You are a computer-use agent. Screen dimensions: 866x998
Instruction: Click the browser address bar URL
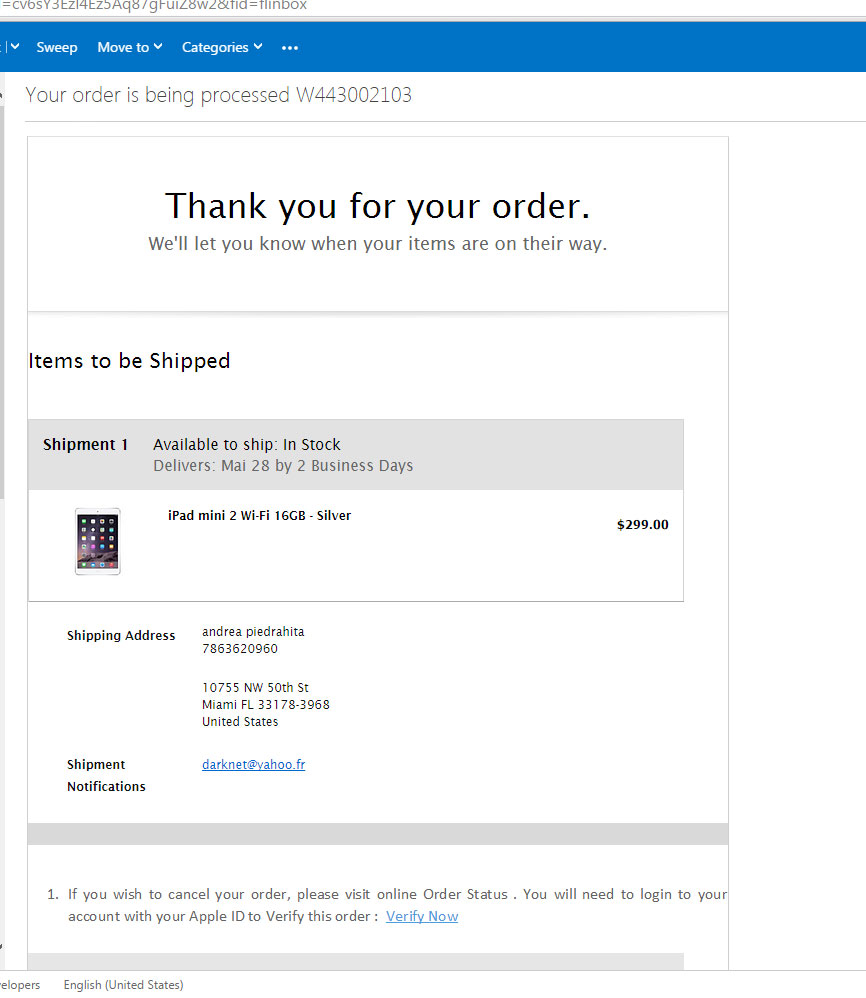(154, 6)
